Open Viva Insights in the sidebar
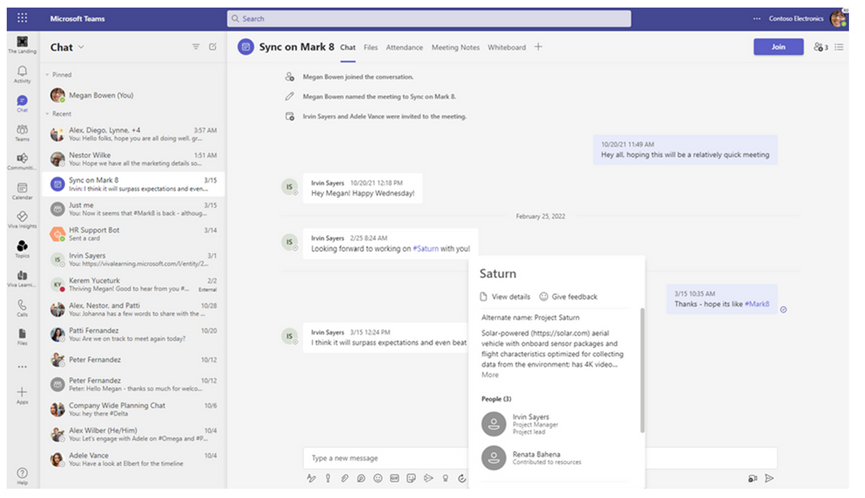865x498 pixels. (x=22, y=220)
